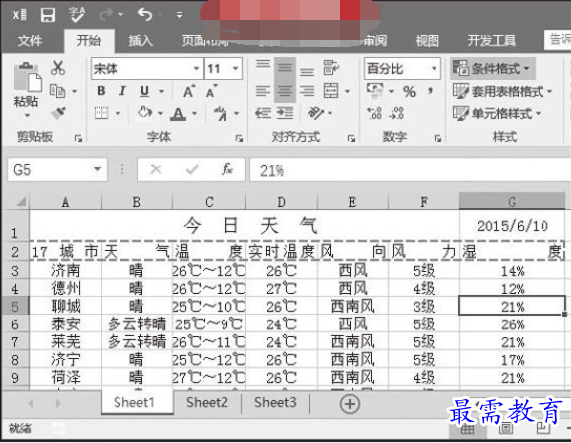Click the Copy icon in clipboard group
Screen dimensions: 571x443
tap(58, 91)
